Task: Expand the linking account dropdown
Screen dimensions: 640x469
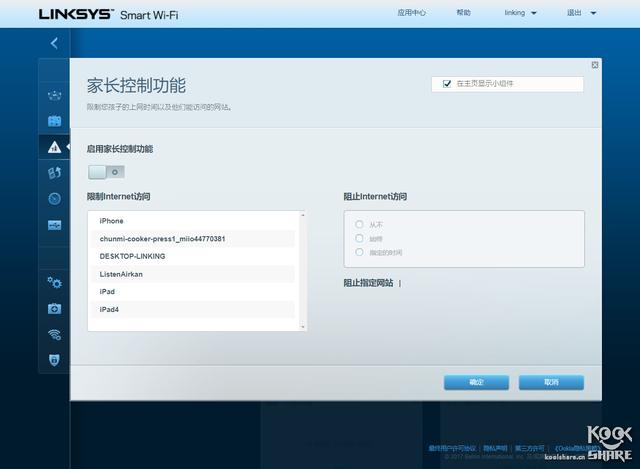Action: pyautogui.click(x=521, y=13)
